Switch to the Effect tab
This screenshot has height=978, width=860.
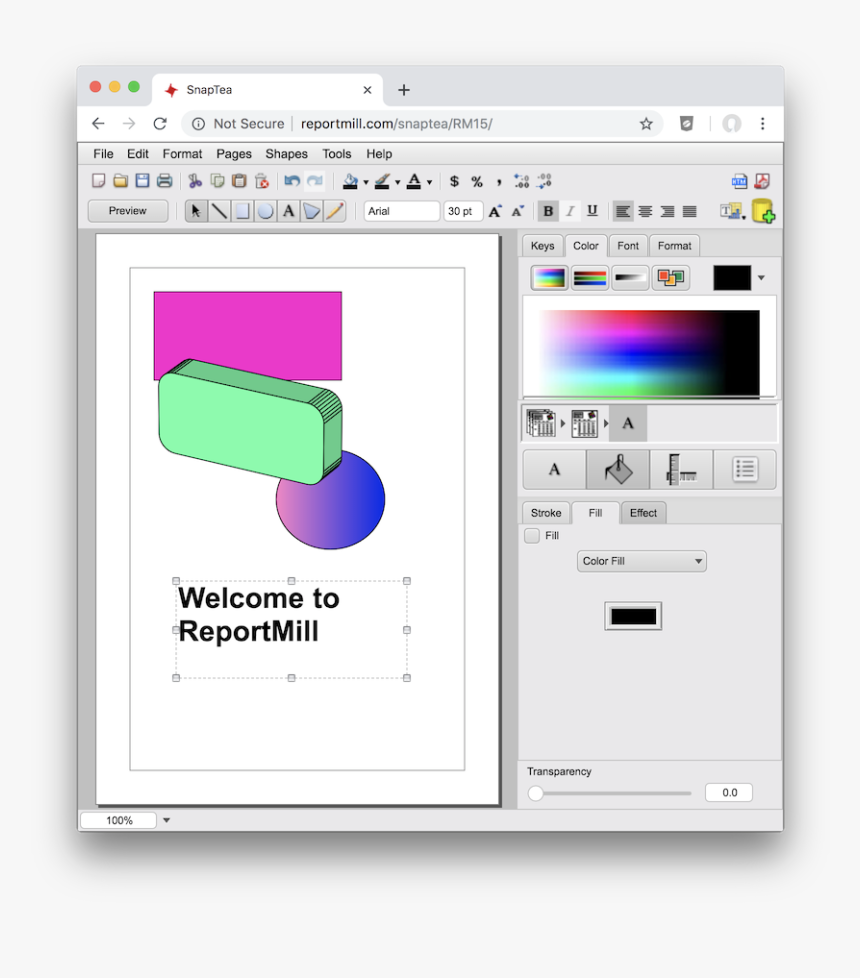pyautogui.click(x=643, y=513)
